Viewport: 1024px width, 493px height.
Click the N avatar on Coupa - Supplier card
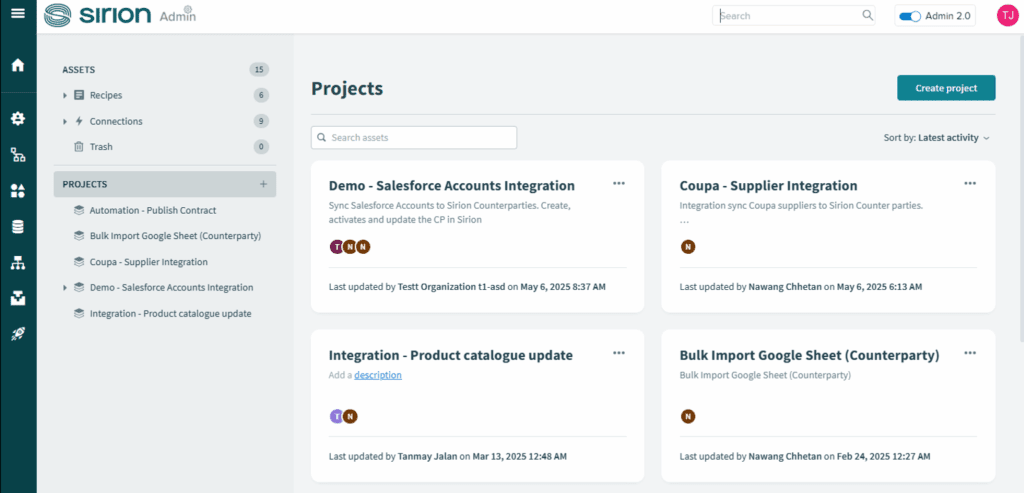tap(687, 247)
